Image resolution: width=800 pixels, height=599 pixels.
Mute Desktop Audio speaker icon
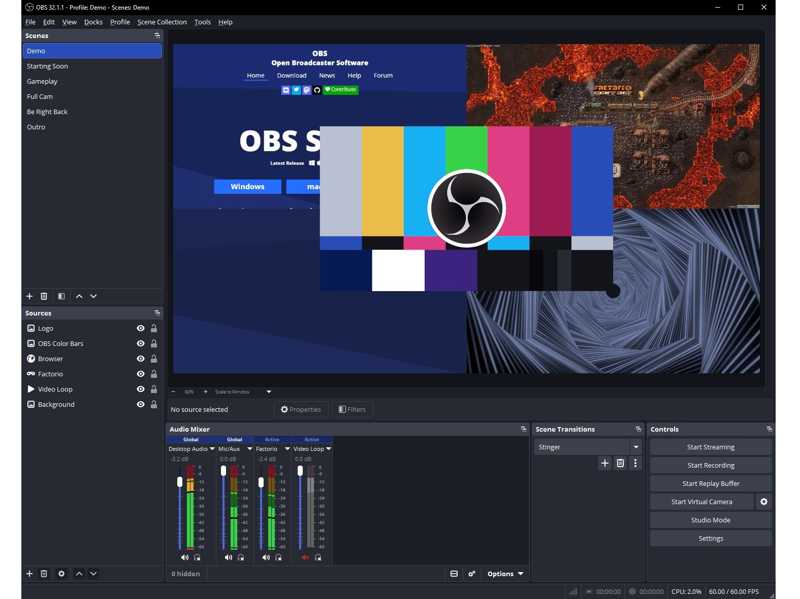(x=185, y=557)
